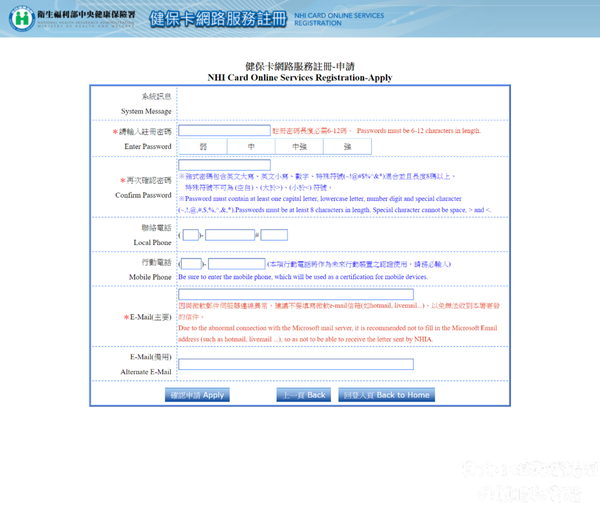
Task: Click the Alternate E-Mail input field
Action: tap(296, 364)
